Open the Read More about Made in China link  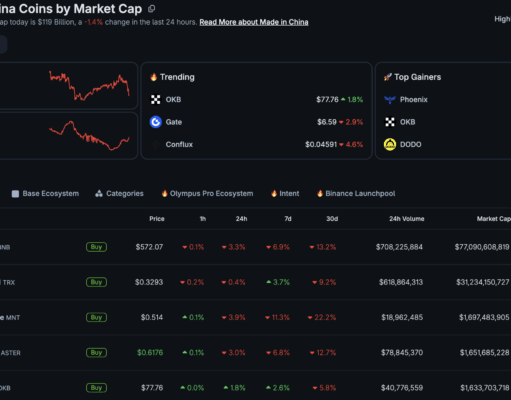pyautogui.click(x=254, y=22)
